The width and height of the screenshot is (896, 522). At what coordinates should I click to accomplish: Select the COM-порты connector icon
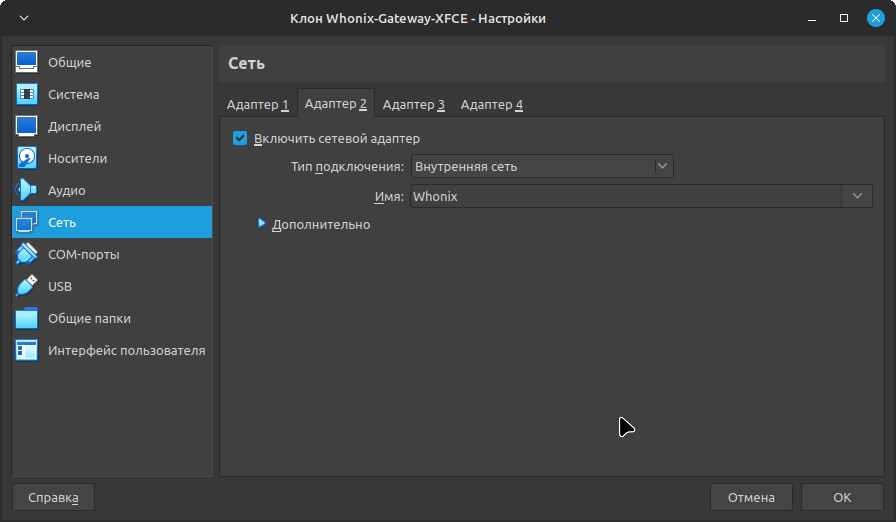[27, 254]
